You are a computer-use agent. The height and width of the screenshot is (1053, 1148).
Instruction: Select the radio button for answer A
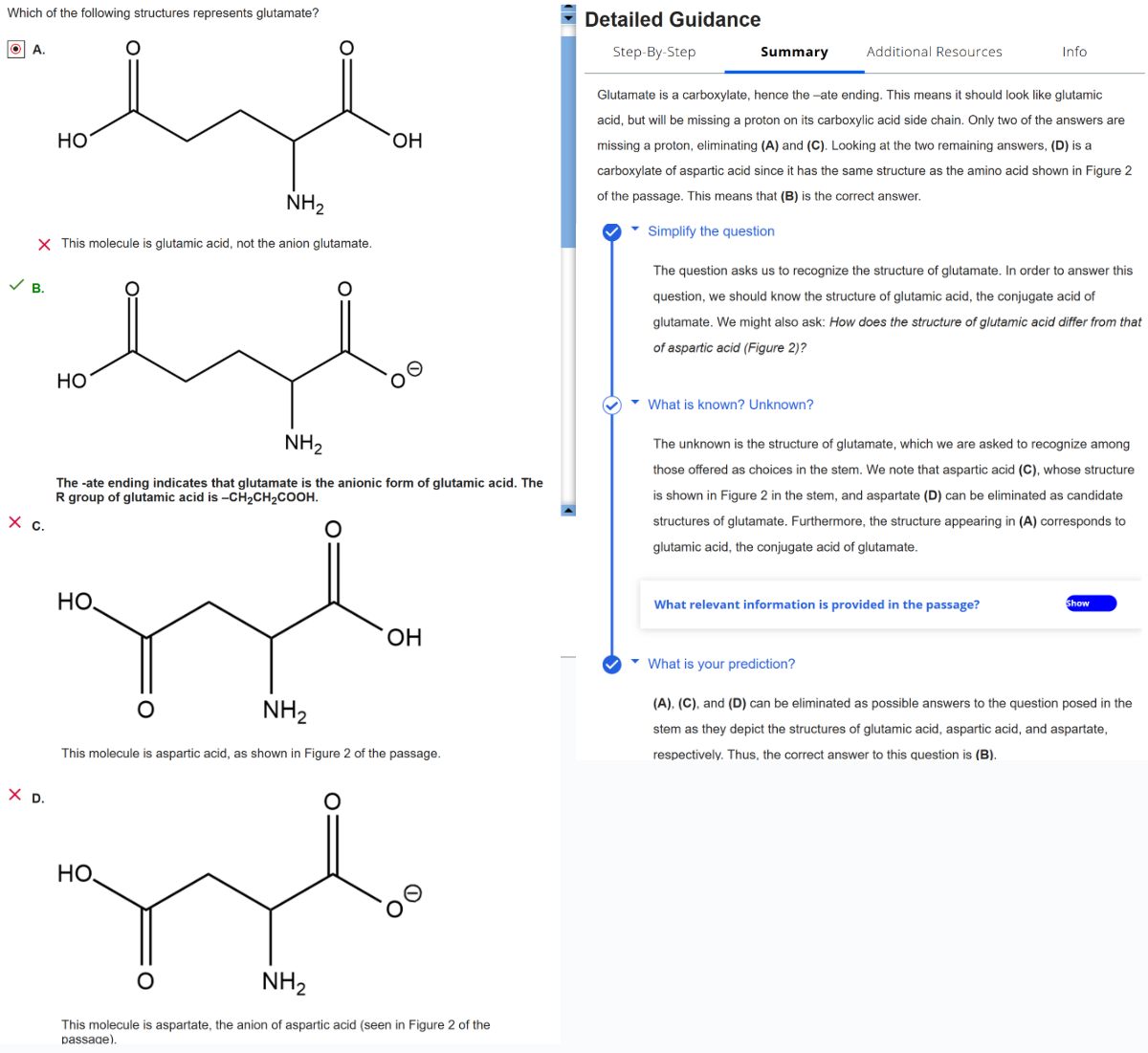(x=16, y=50)
